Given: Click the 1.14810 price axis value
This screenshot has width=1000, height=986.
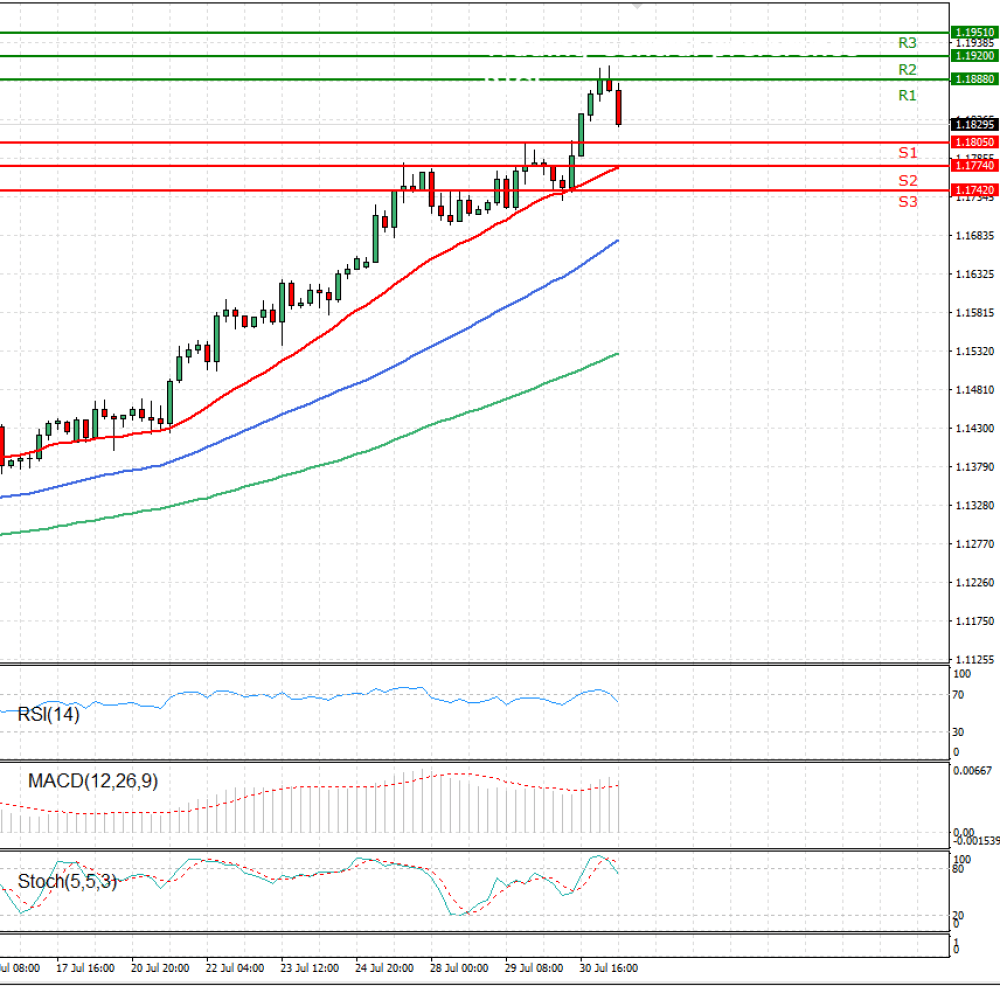Looking at the screenshot, I should (974, 390).
